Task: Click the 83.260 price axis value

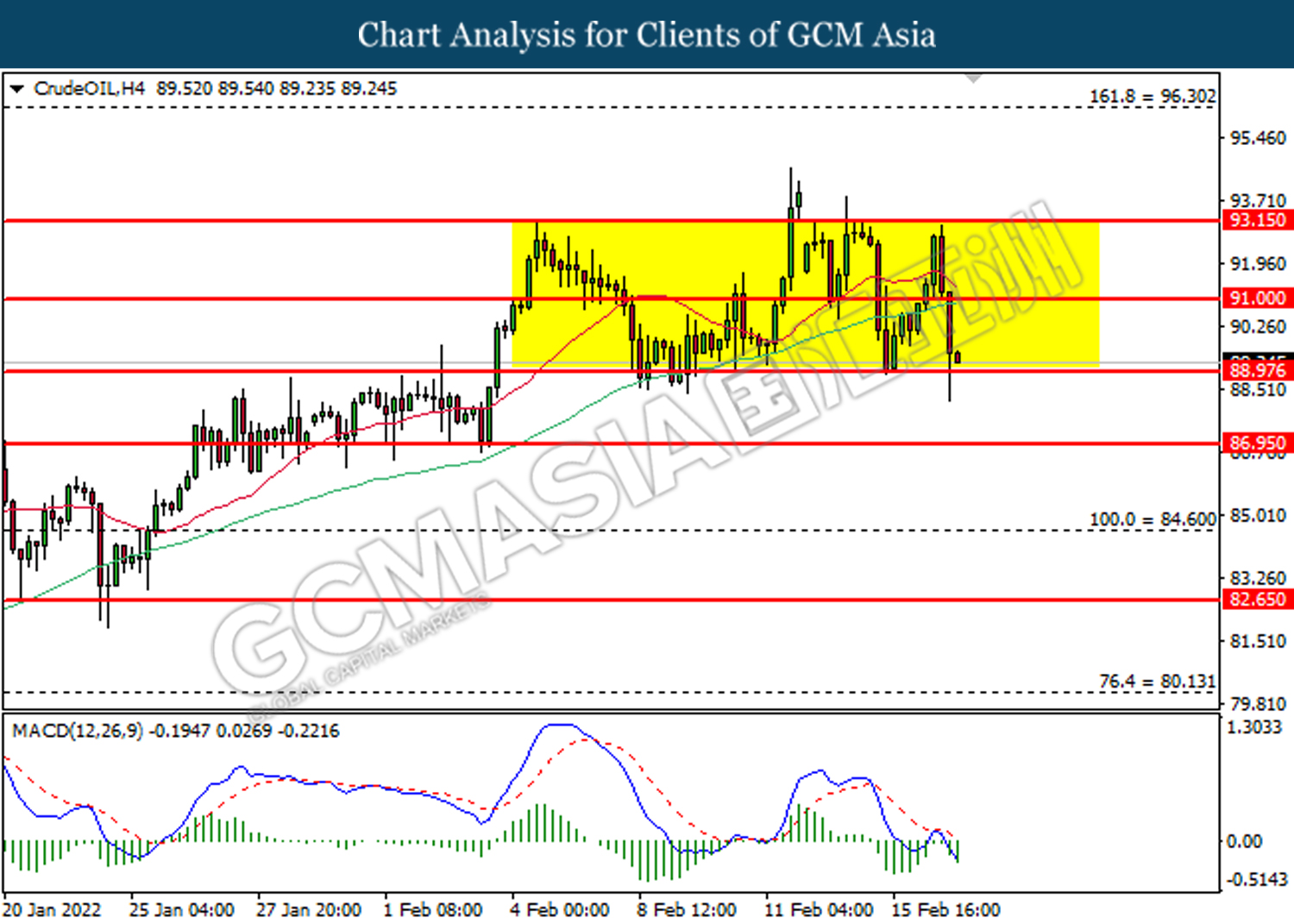Action: [x=1258, y=578]
